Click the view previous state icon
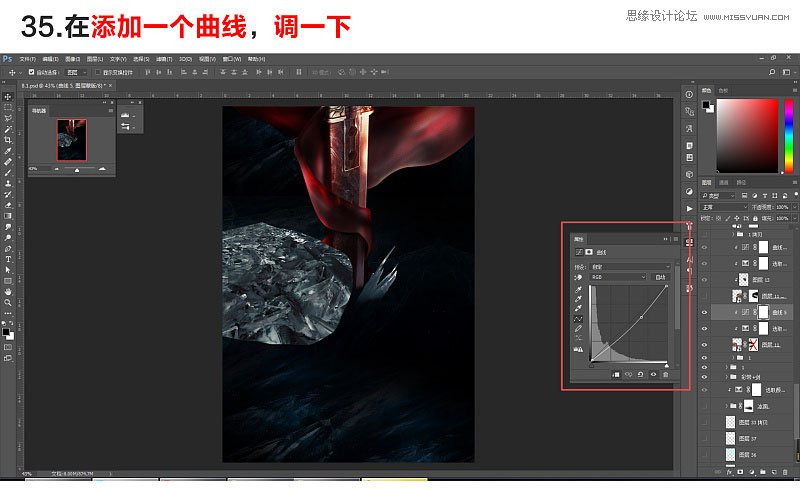 [x=628, y=375]
